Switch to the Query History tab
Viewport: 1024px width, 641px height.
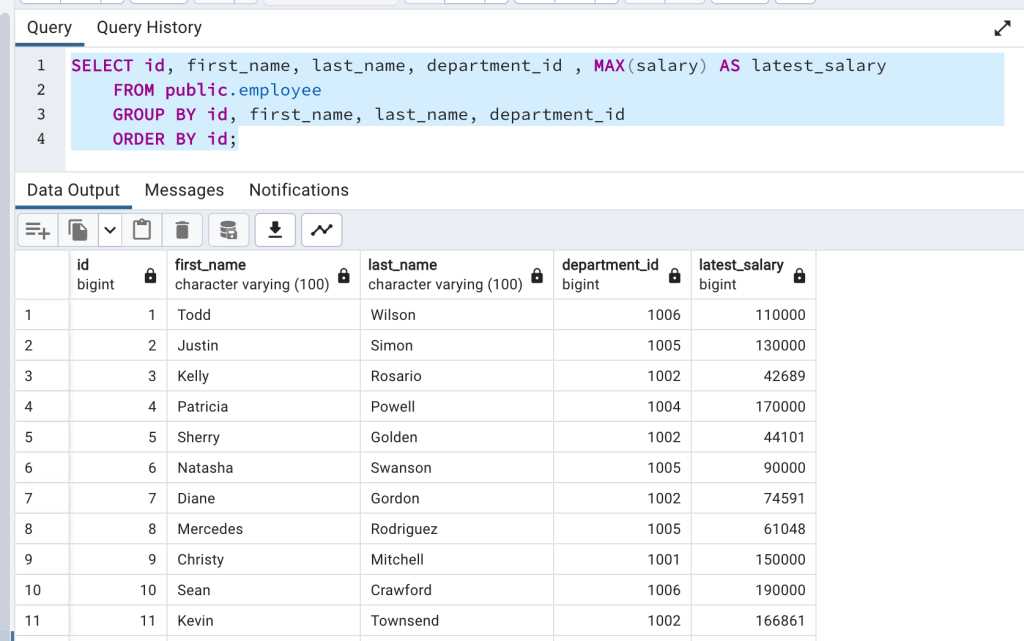pos(149,28)
